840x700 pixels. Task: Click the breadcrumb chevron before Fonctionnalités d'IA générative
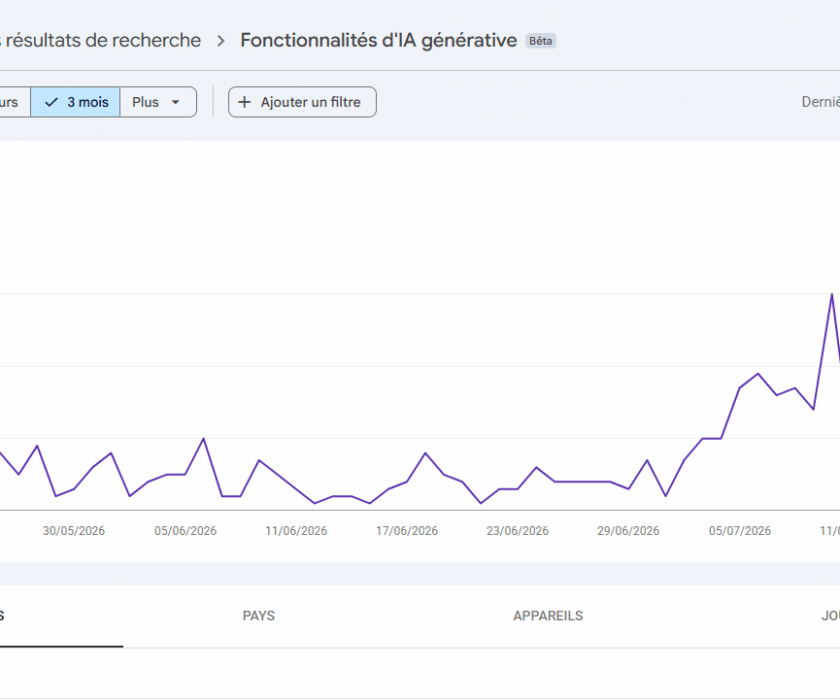tap(221, 41)
